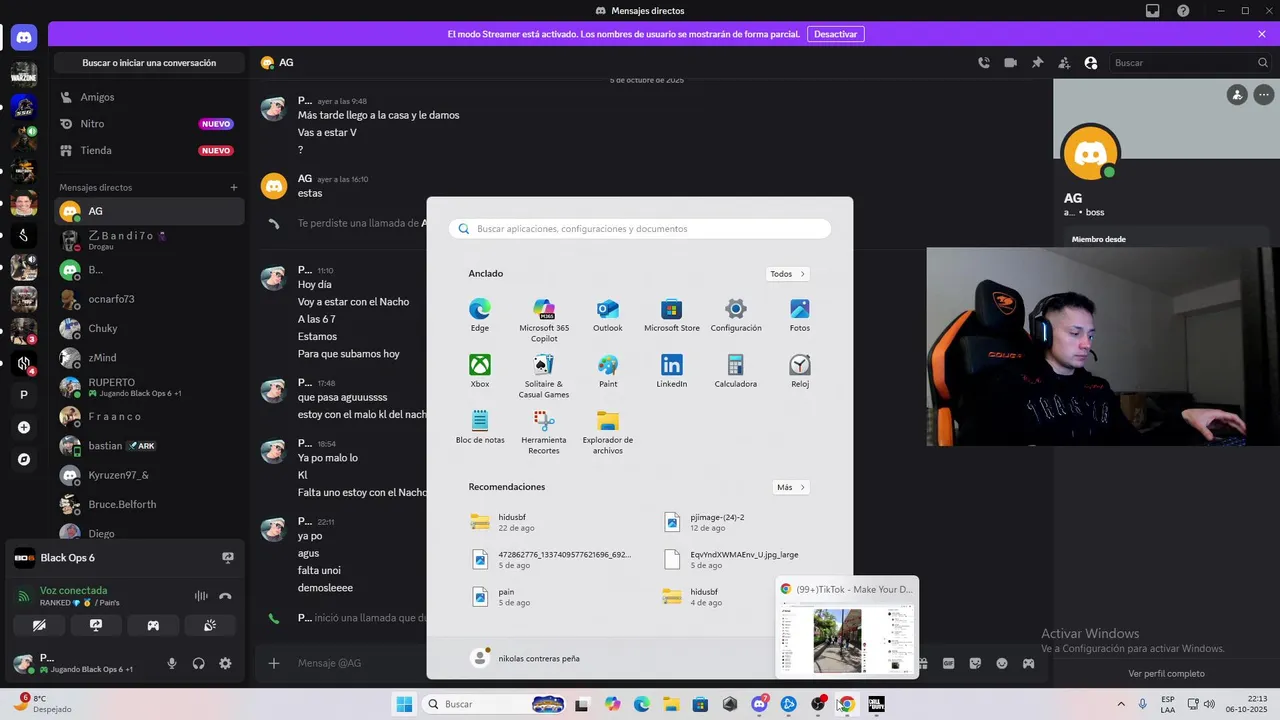Open Solitaire & Casual Games
The width and height of the screenshot is (1280, 720).
[x=544, y=376]
